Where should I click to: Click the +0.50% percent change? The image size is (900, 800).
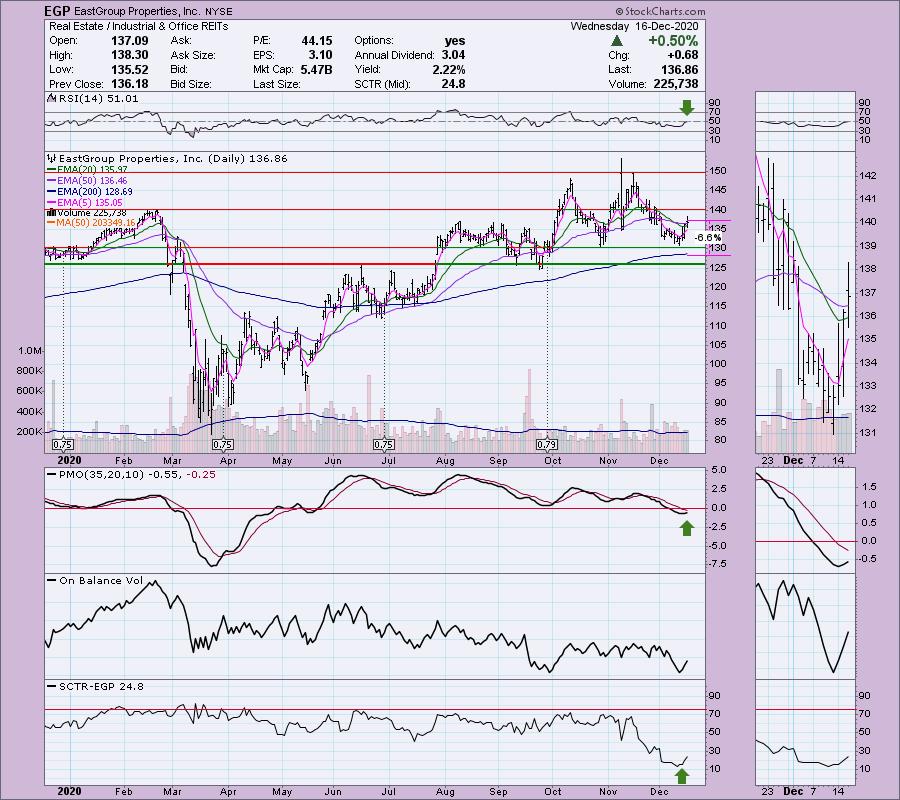tap(673, 41)
